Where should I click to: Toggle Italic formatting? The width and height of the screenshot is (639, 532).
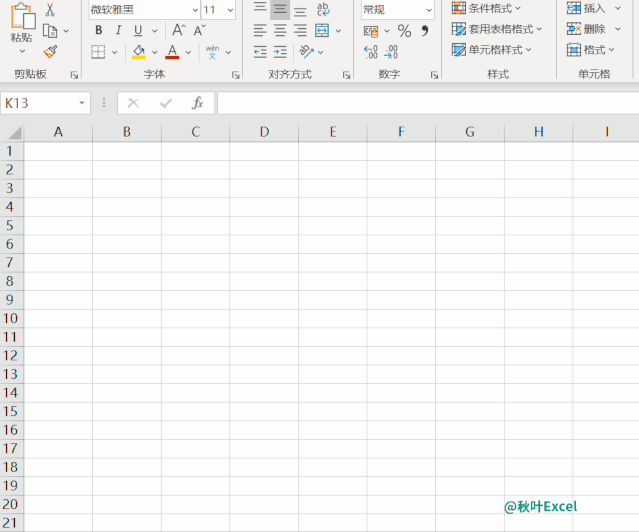click(118, 30)
